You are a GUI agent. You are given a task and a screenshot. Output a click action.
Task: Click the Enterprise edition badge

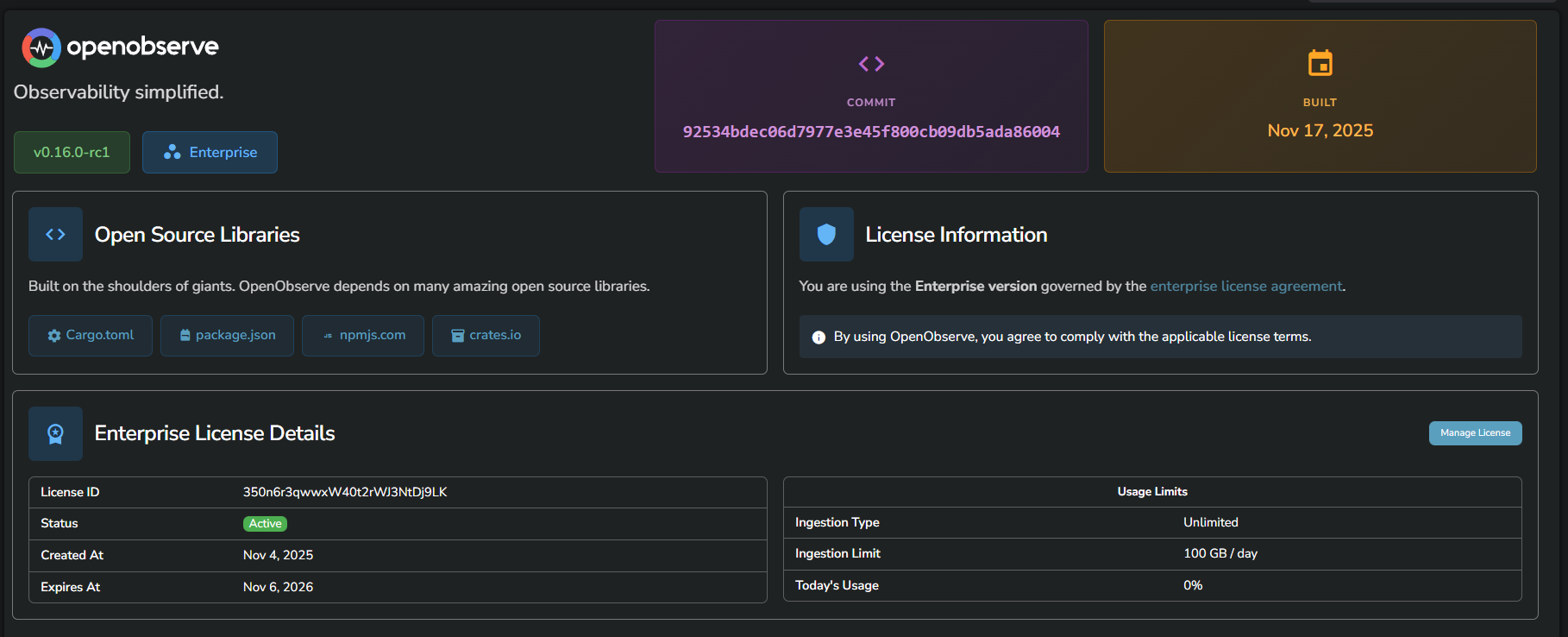click(x=210, y=153)
